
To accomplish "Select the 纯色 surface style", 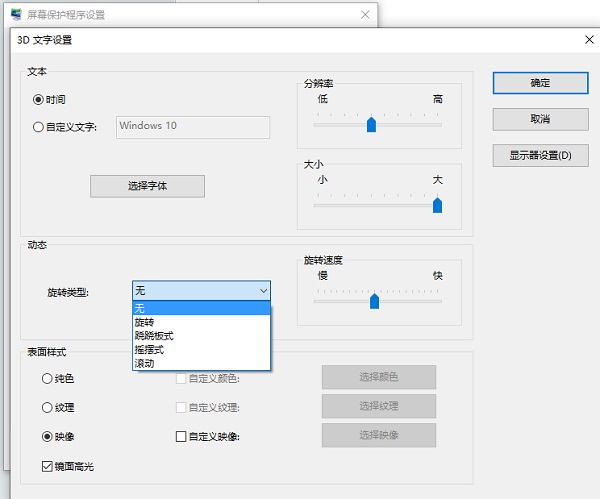I will (47, 378).
